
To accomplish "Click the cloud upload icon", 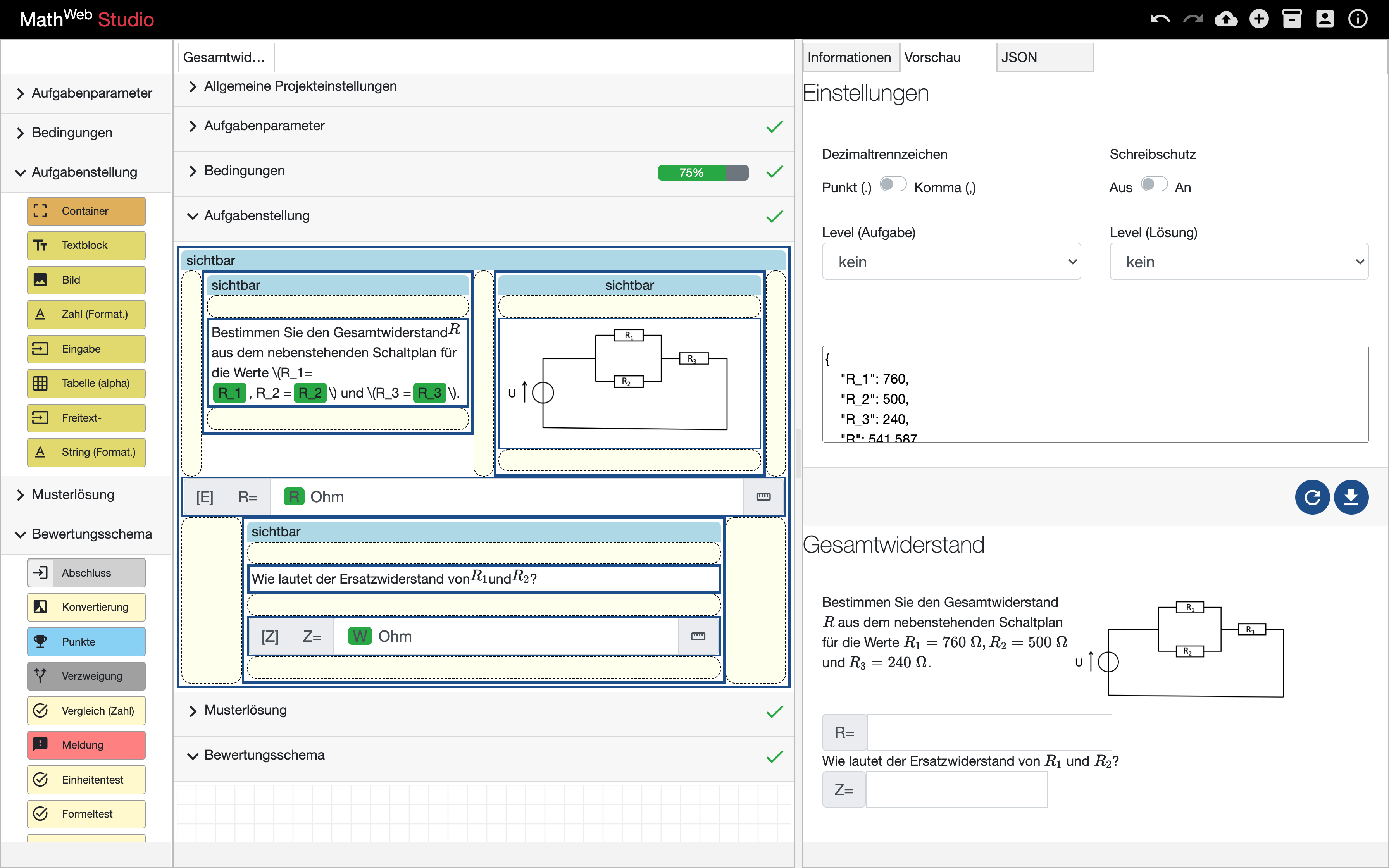I will tap(1226, 19).
